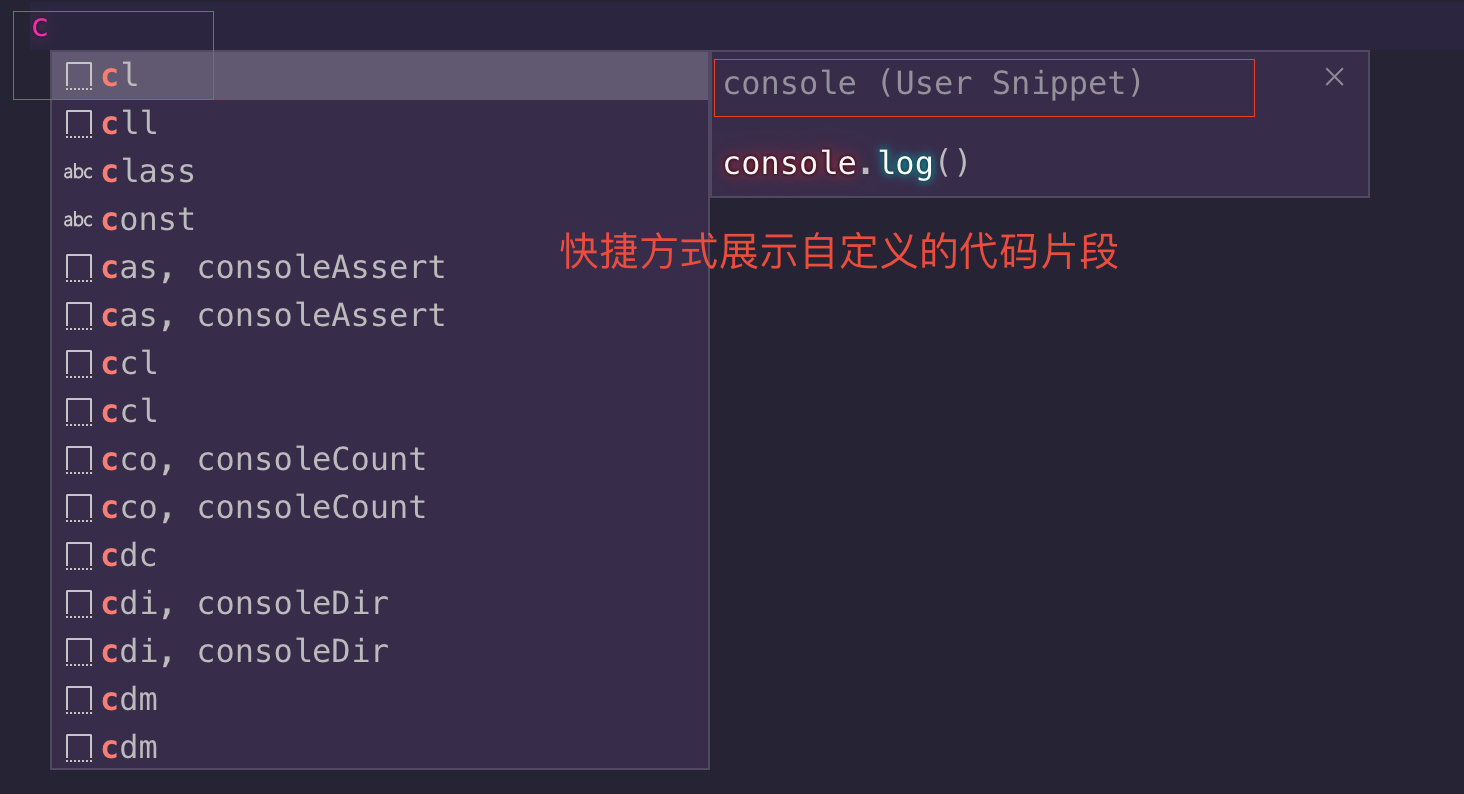
Task: Click the abc word icon beside class
Action: pyautogui.click(x=78, y=172)
